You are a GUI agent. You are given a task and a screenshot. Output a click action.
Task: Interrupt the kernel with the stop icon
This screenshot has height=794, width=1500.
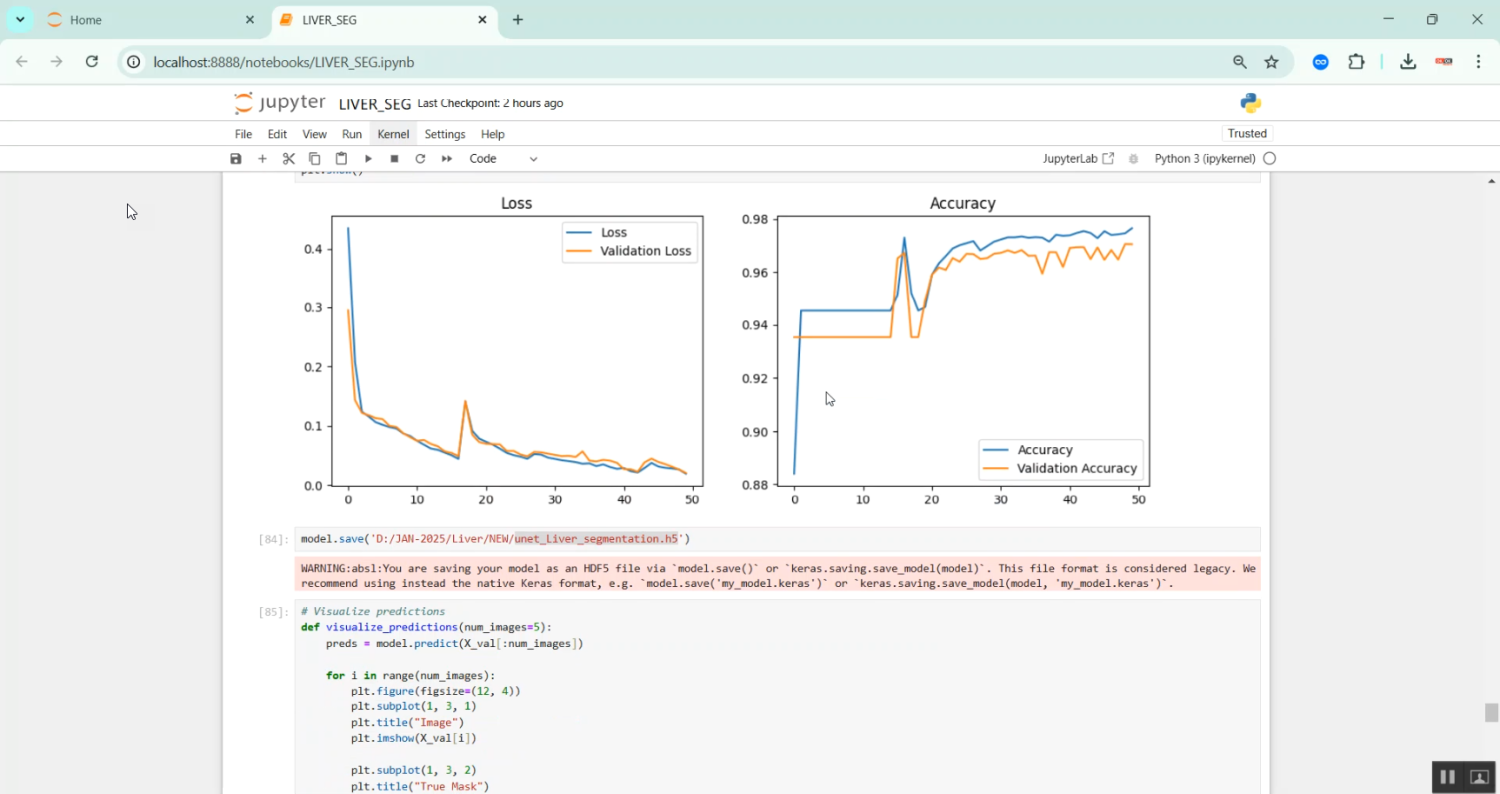pyautogui.click(x=394, y=159)
